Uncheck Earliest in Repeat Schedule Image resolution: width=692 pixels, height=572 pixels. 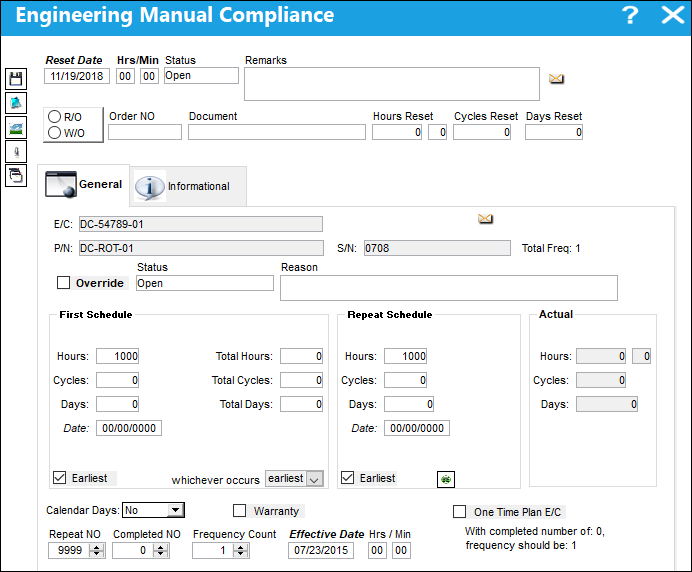[x=347, y=478]
